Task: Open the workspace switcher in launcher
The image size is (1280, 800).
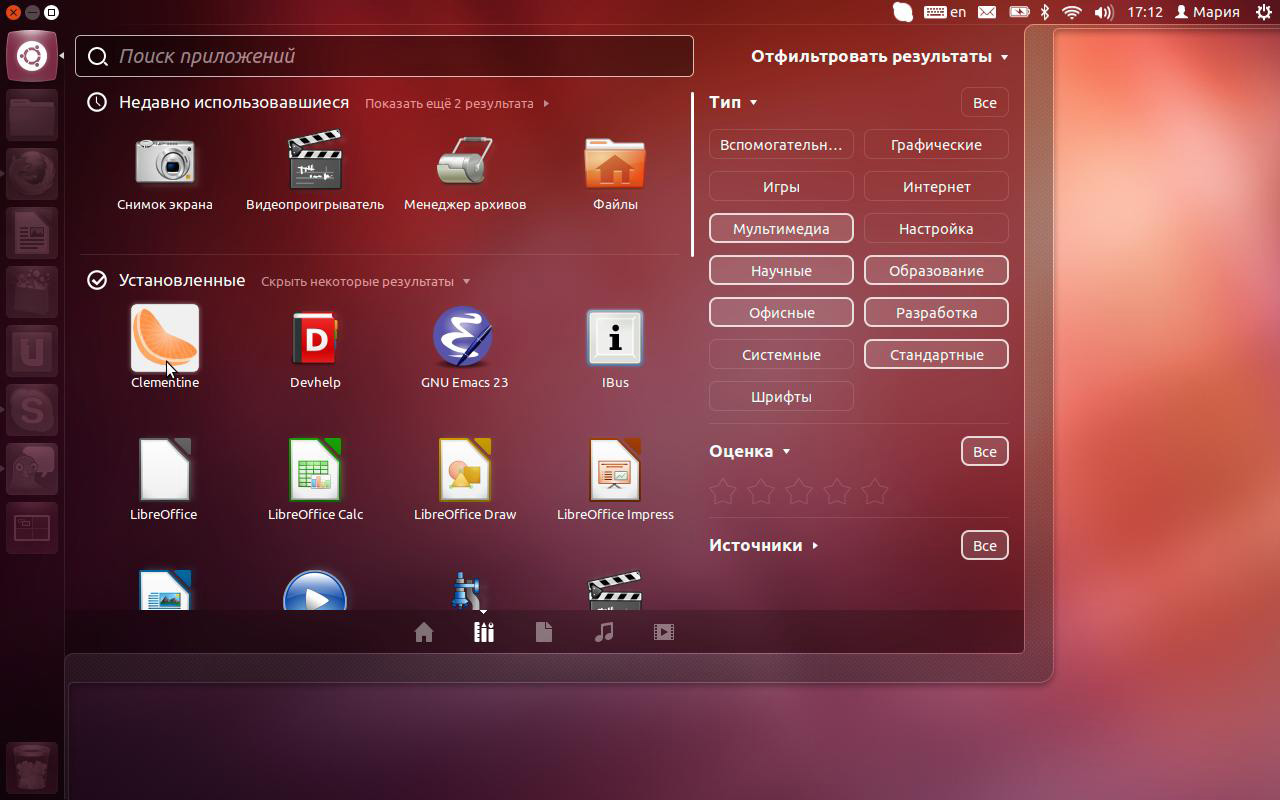Action: [x=32, y=528]
